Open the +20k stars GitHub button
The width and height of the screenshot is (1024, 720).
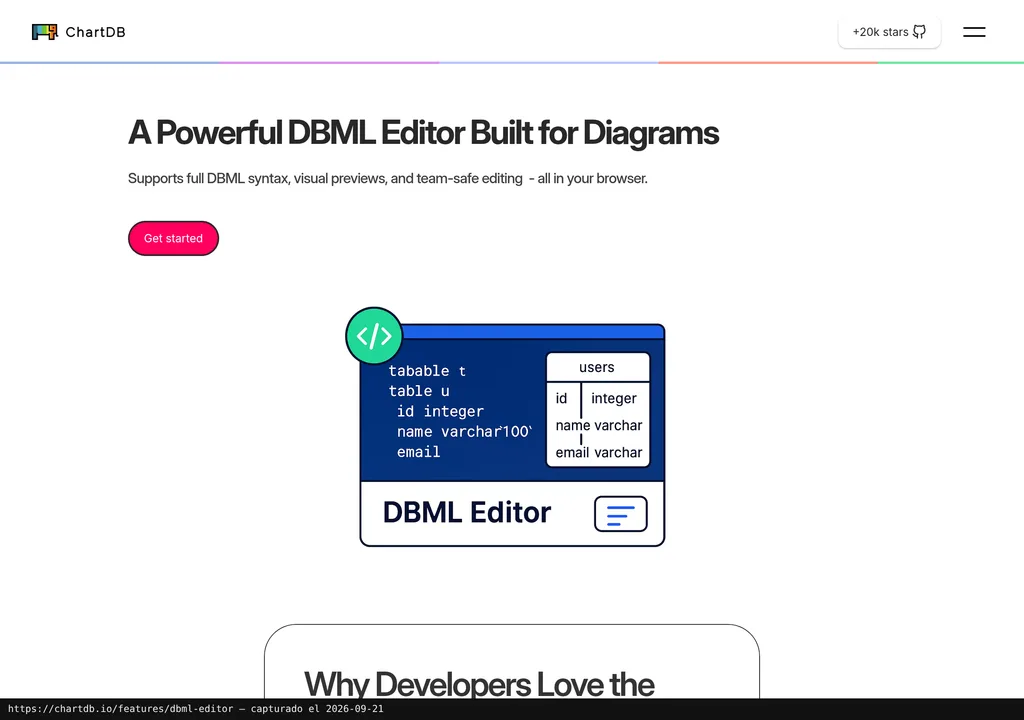(889, 32)
